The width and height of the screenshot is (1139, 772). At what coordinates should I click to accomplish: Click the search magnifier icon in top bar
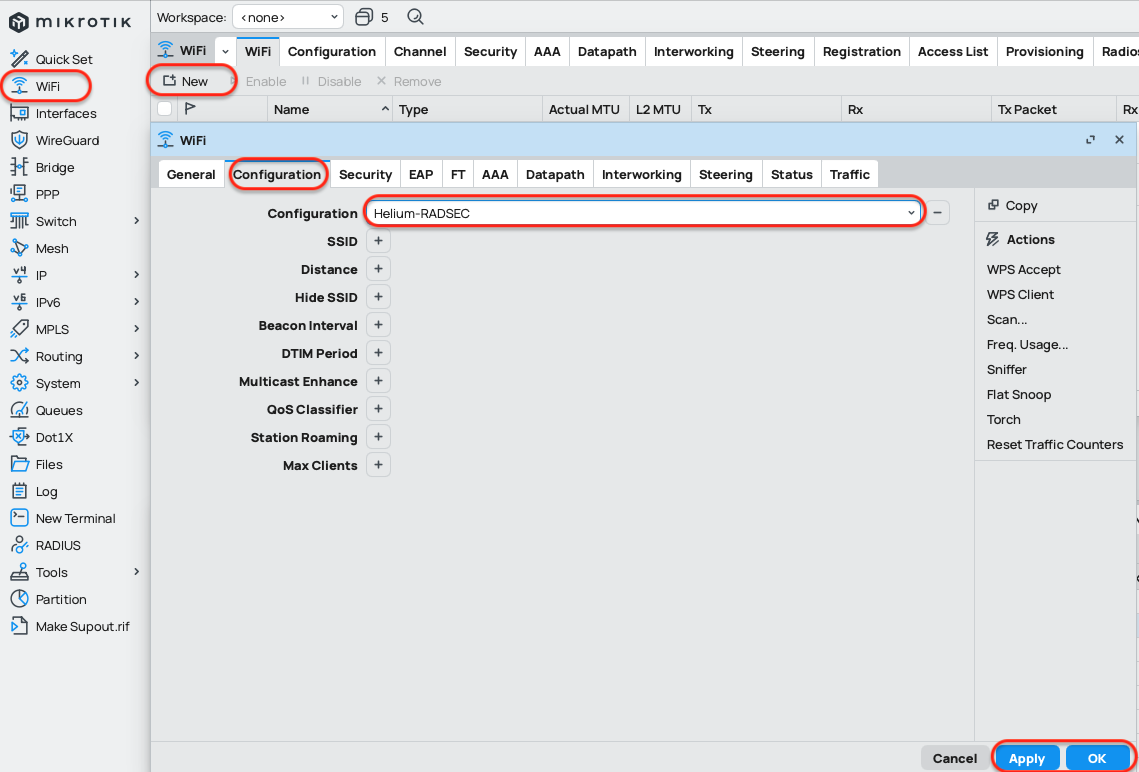(x=416, y=17)
